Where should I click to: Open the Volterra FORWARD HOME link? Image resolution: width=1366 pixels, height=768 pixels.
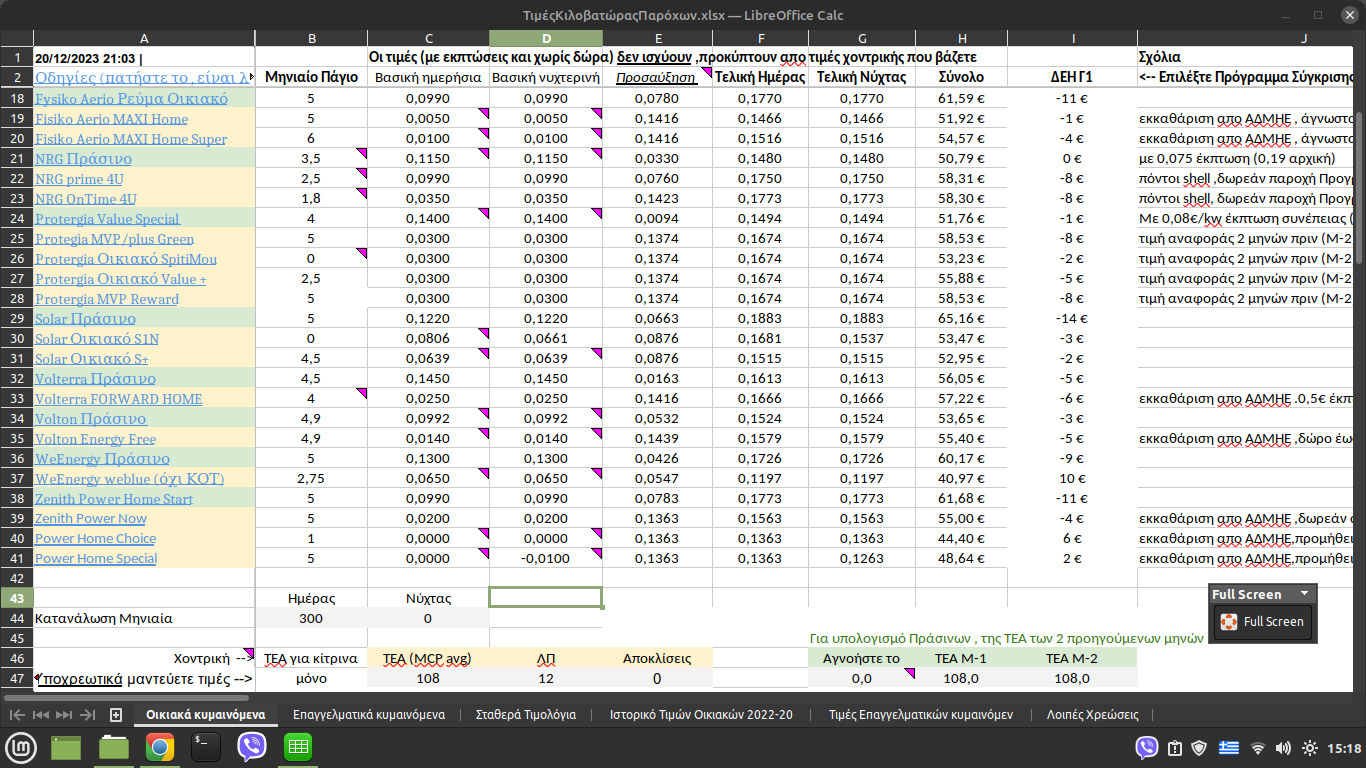(x=118, y=398)
